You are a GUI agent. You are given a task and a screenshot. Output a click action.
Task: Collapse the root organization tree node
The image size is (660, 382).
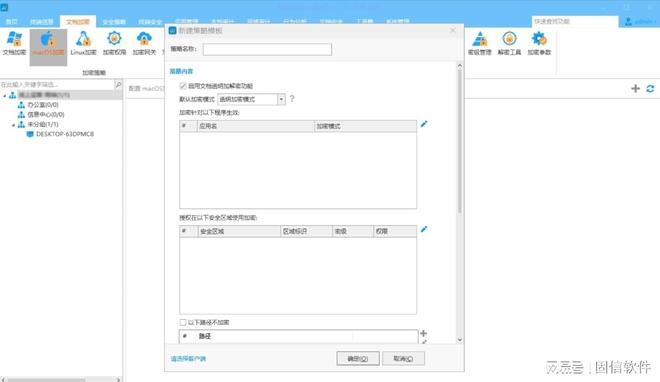point(5,96)
